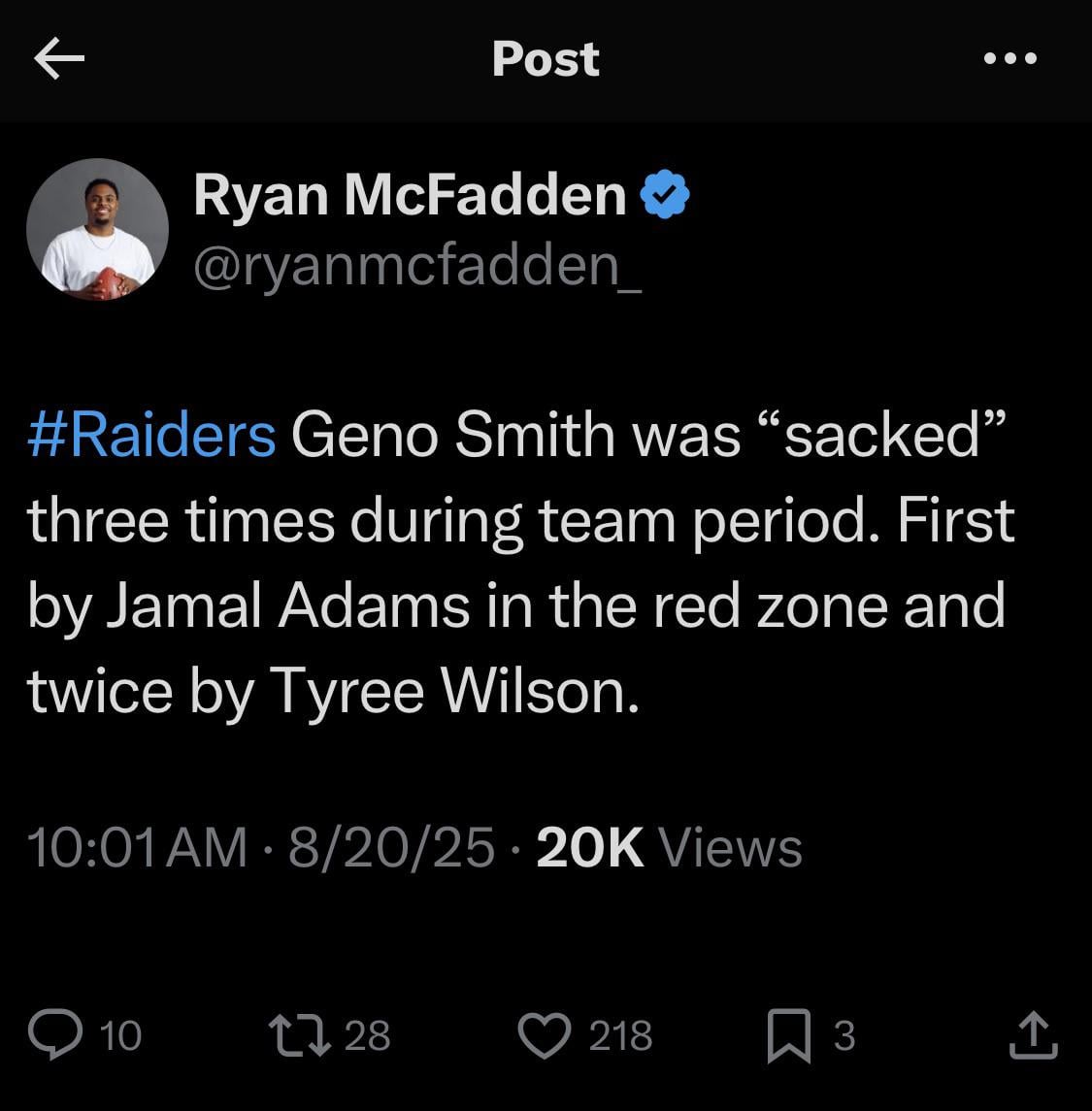
Task: Tap the repost count of 28
Action: (368, 1035)
